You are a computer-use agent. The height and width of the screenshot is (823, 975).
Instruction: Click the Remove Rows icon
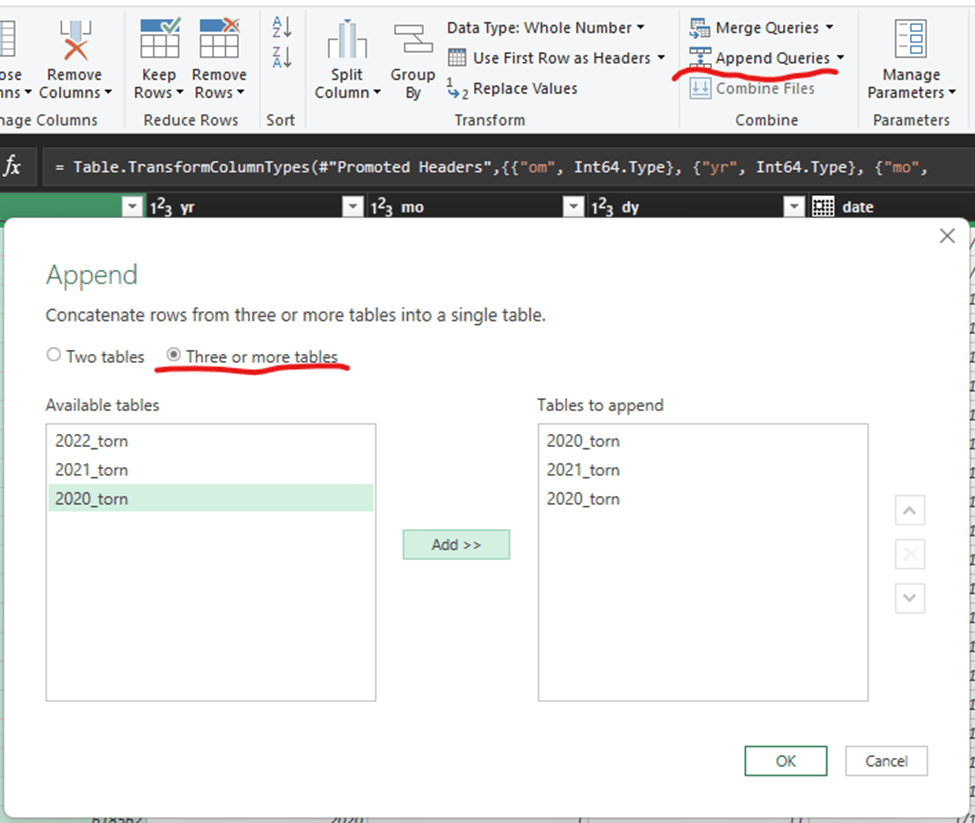click(219, 40)
